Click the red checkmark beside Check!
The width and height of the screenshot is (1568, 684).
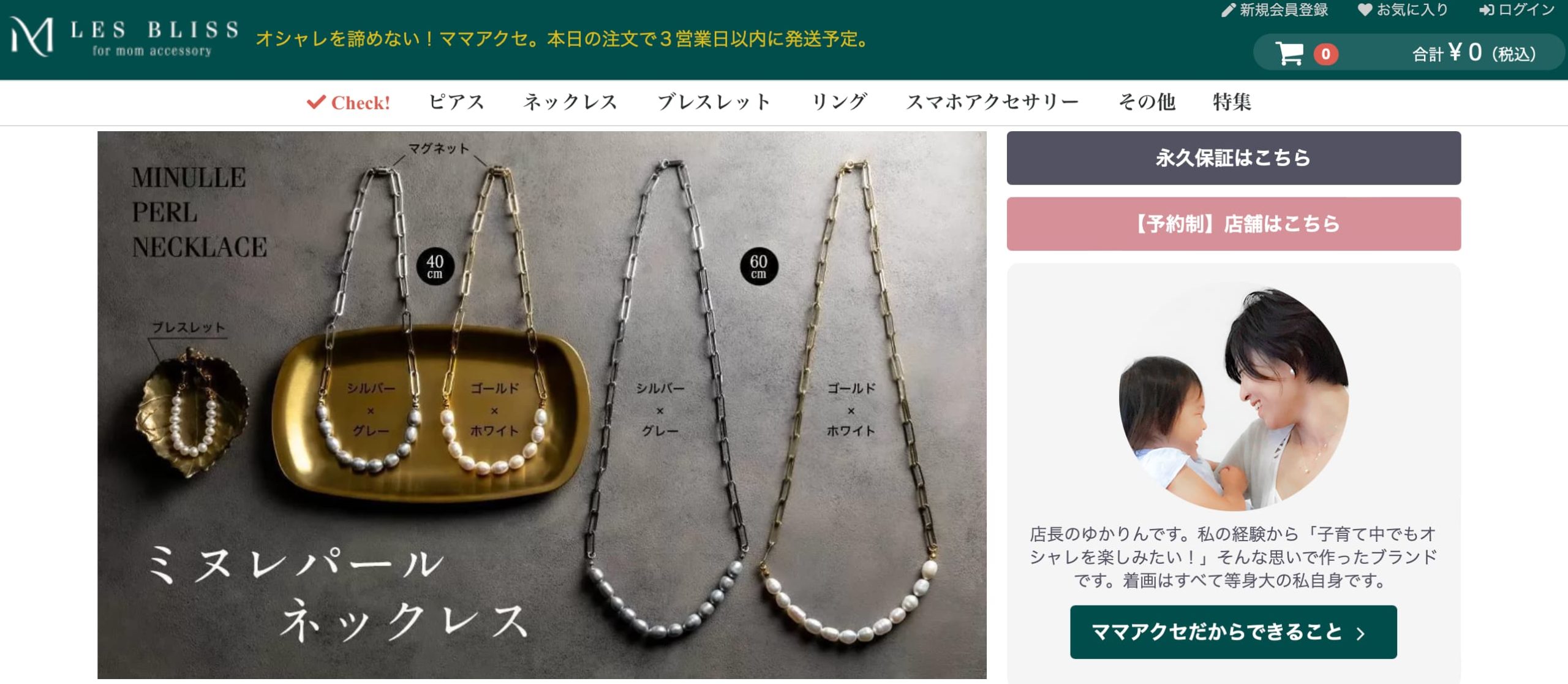pos(316,102)
